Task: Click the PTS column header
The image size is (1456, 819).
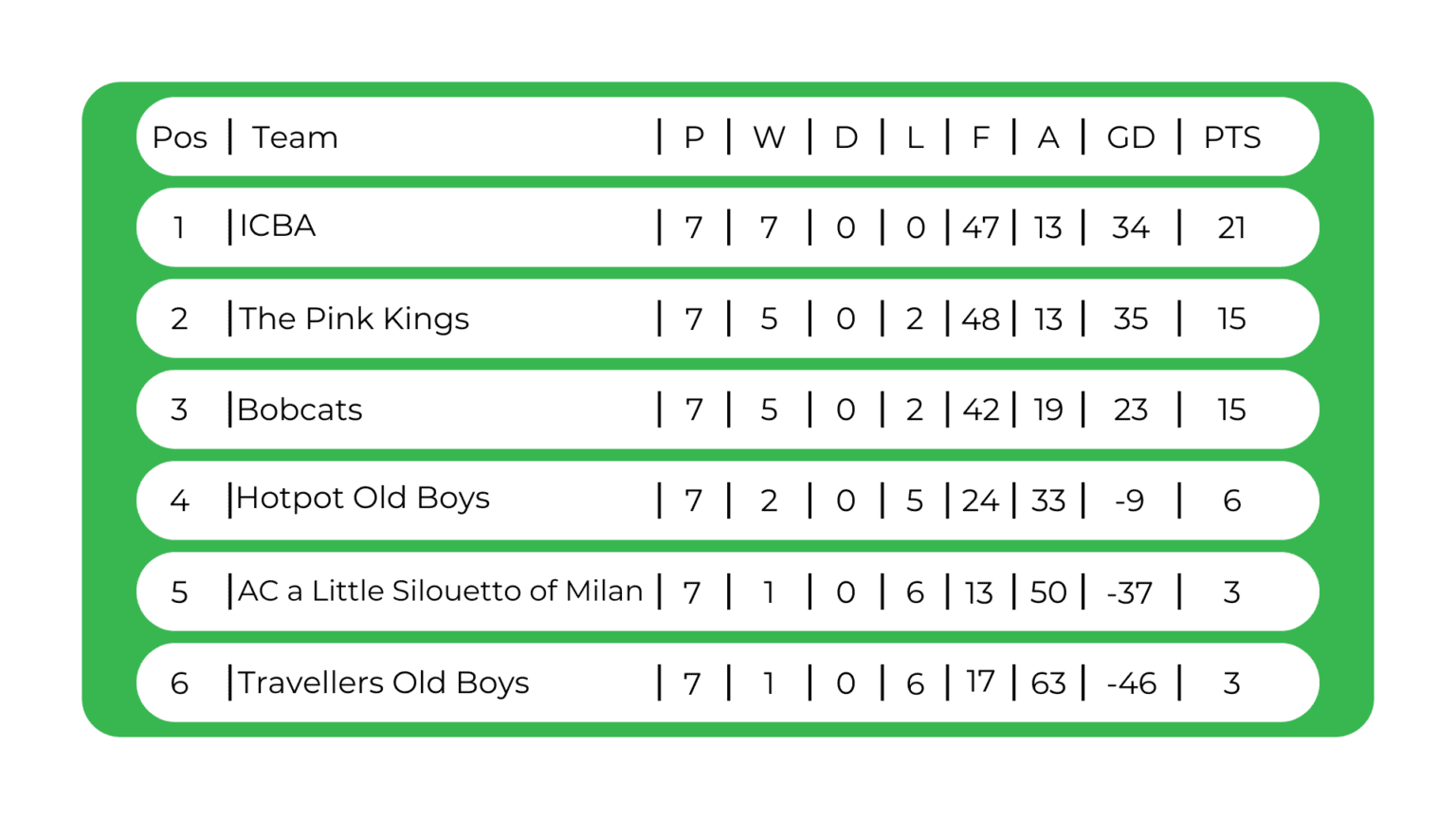Action: (x=1232, y=137)
